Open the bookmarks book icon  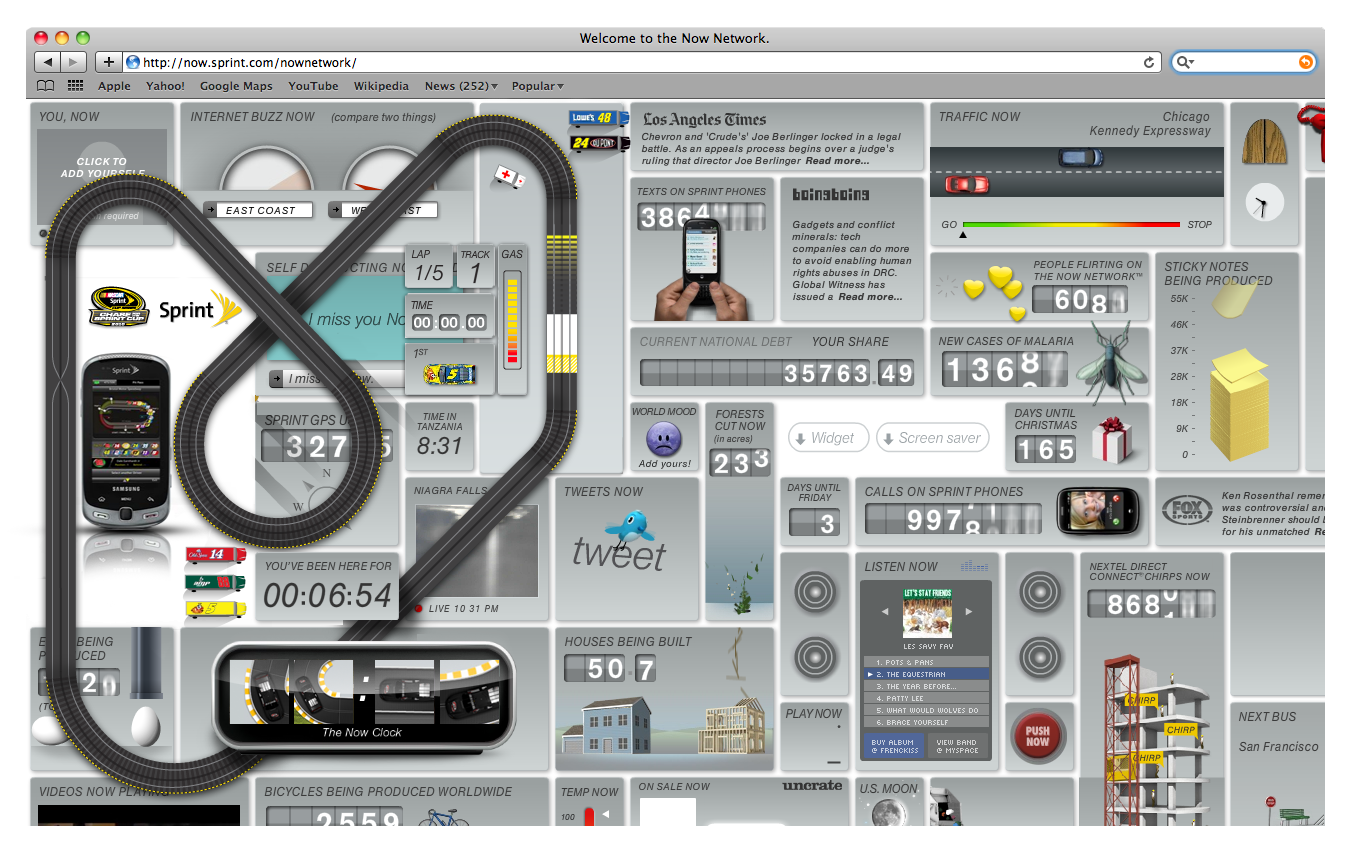[45, 86]
